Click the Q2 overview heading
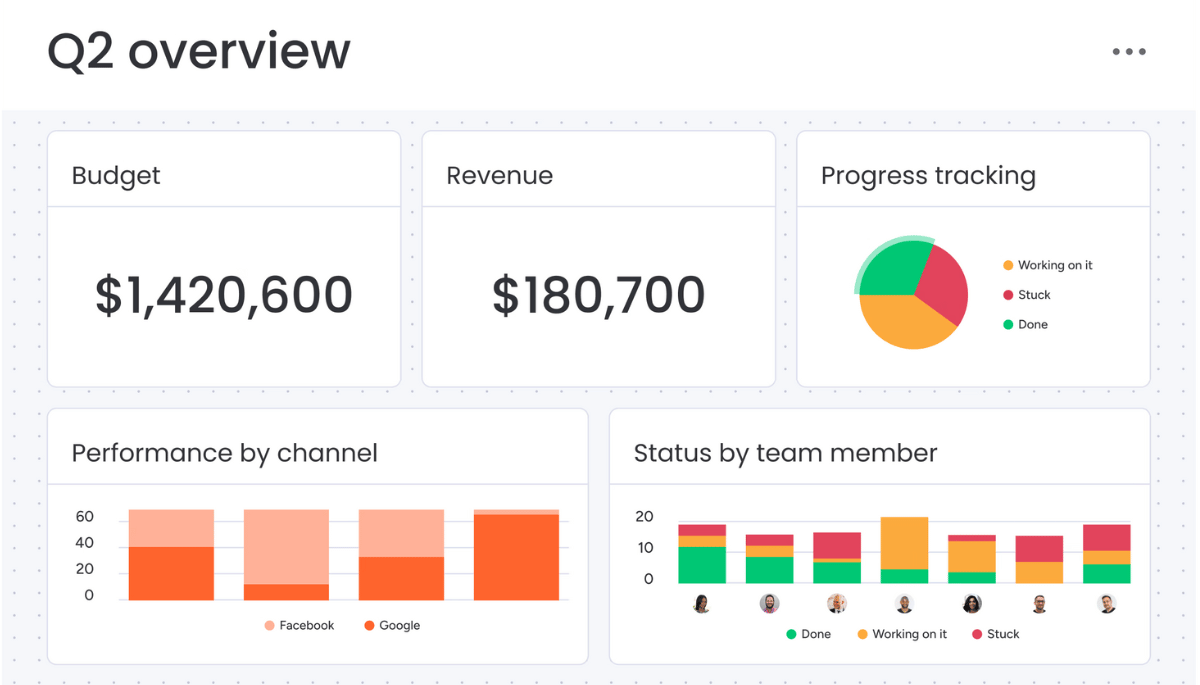 (x=199, y=52)
